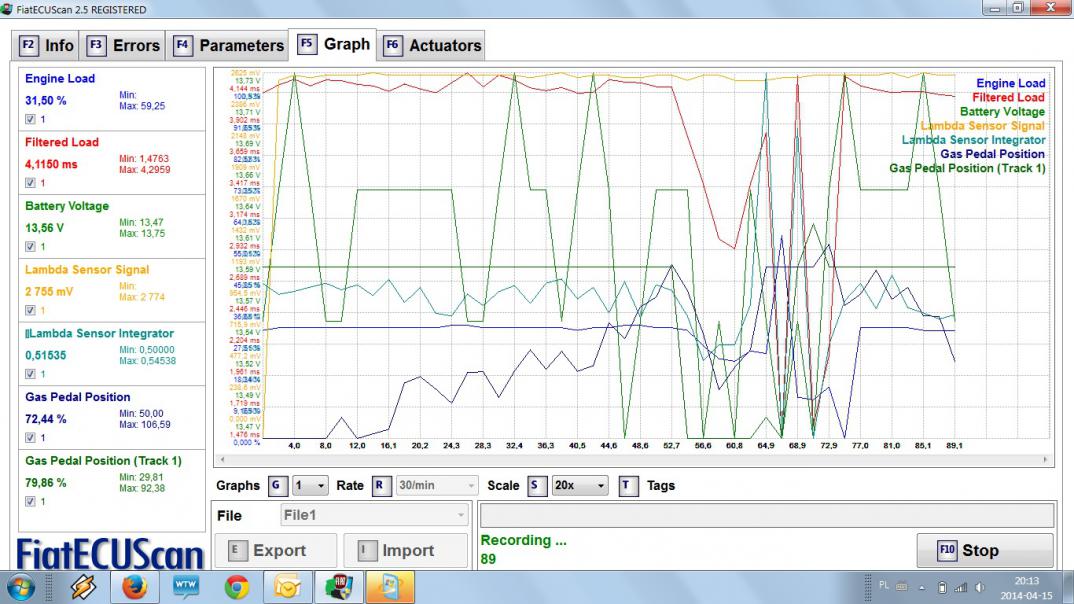
Task: Click the S shortcut icon beside Scale
Action: click(537, 486)
